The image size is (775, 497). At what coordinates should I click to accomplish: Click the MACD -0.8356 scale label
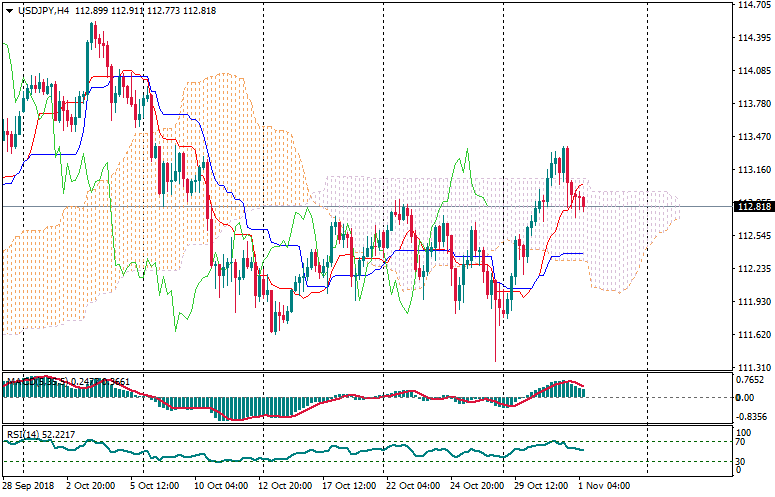click(750, 416)
